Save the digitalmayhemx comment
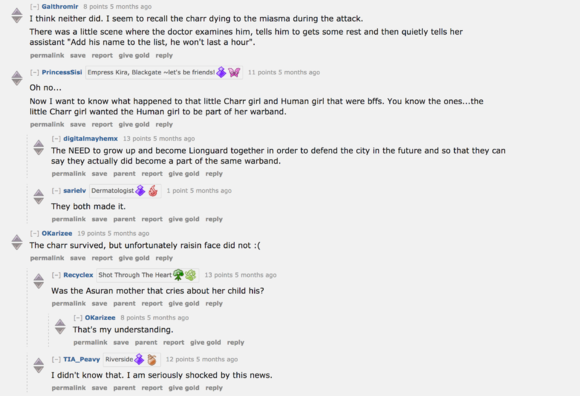This screenshot has width=580, height=396. [100, 174]
